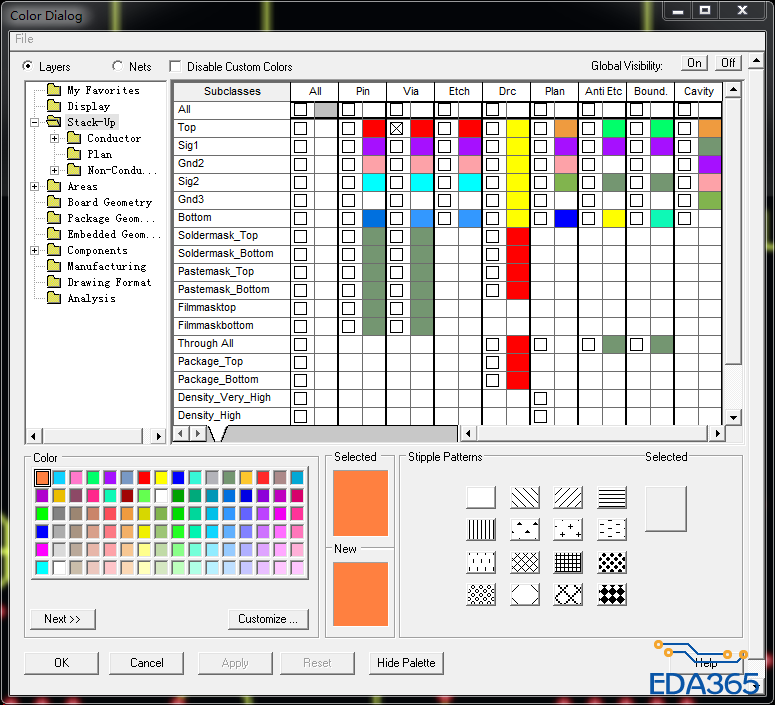Click the Pin column header
Screen dimensions: 775x705
(x=362, y=91)
